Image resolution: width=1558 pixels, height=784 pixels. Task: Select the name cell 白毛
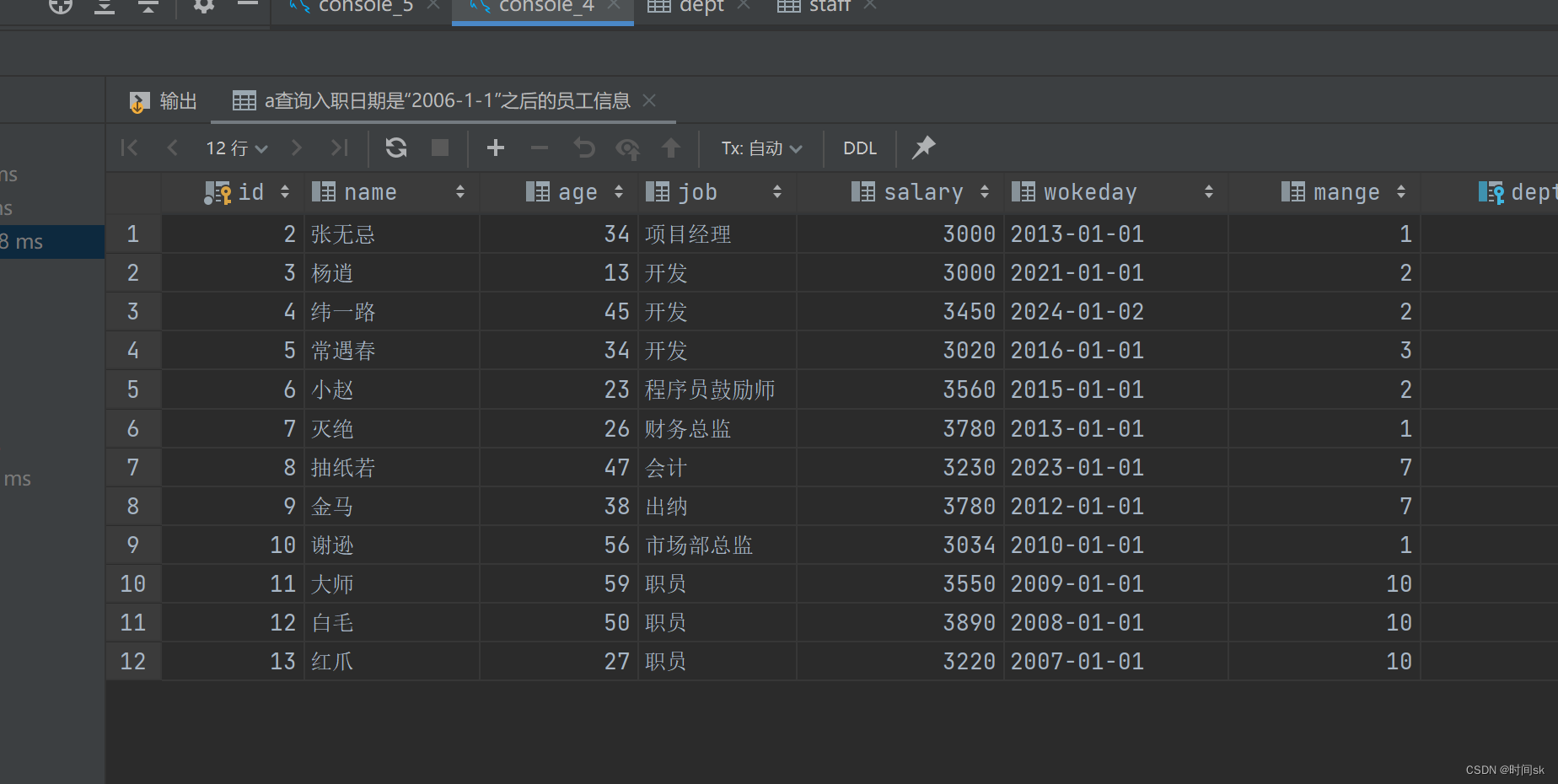[392, 623]
